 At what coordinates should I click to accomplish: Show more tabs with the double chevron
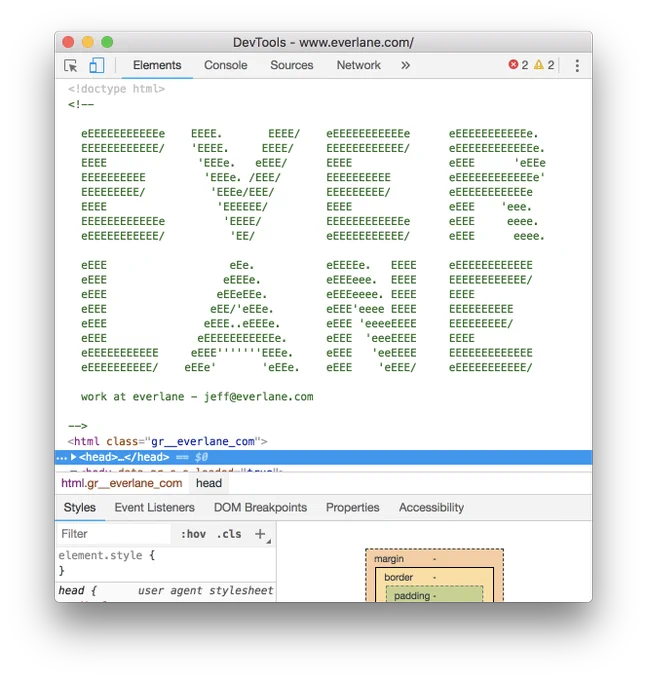pos(405,65)
